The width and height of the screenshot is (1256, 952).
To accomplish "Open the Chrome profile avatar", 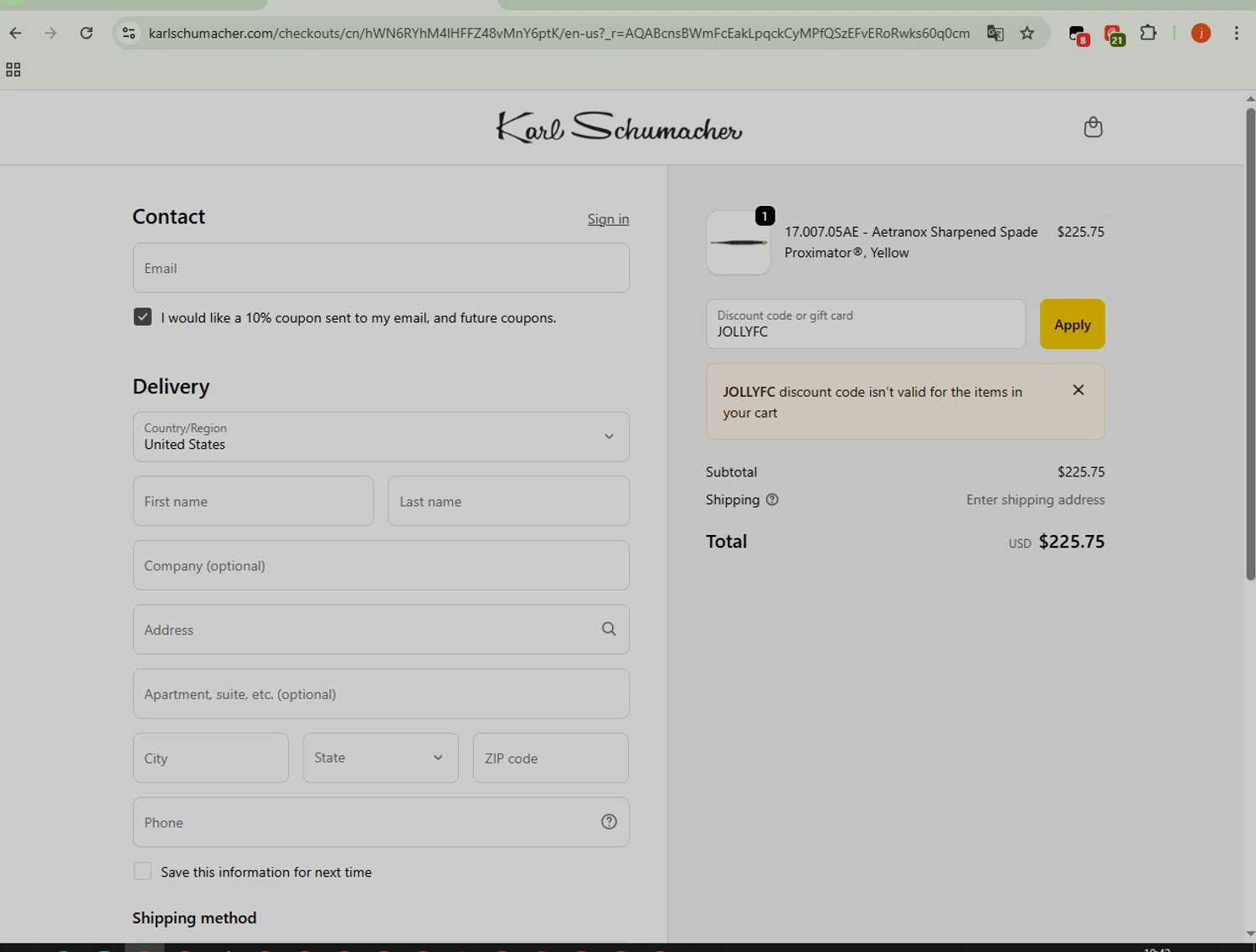I will click(x=1201, y=33).
